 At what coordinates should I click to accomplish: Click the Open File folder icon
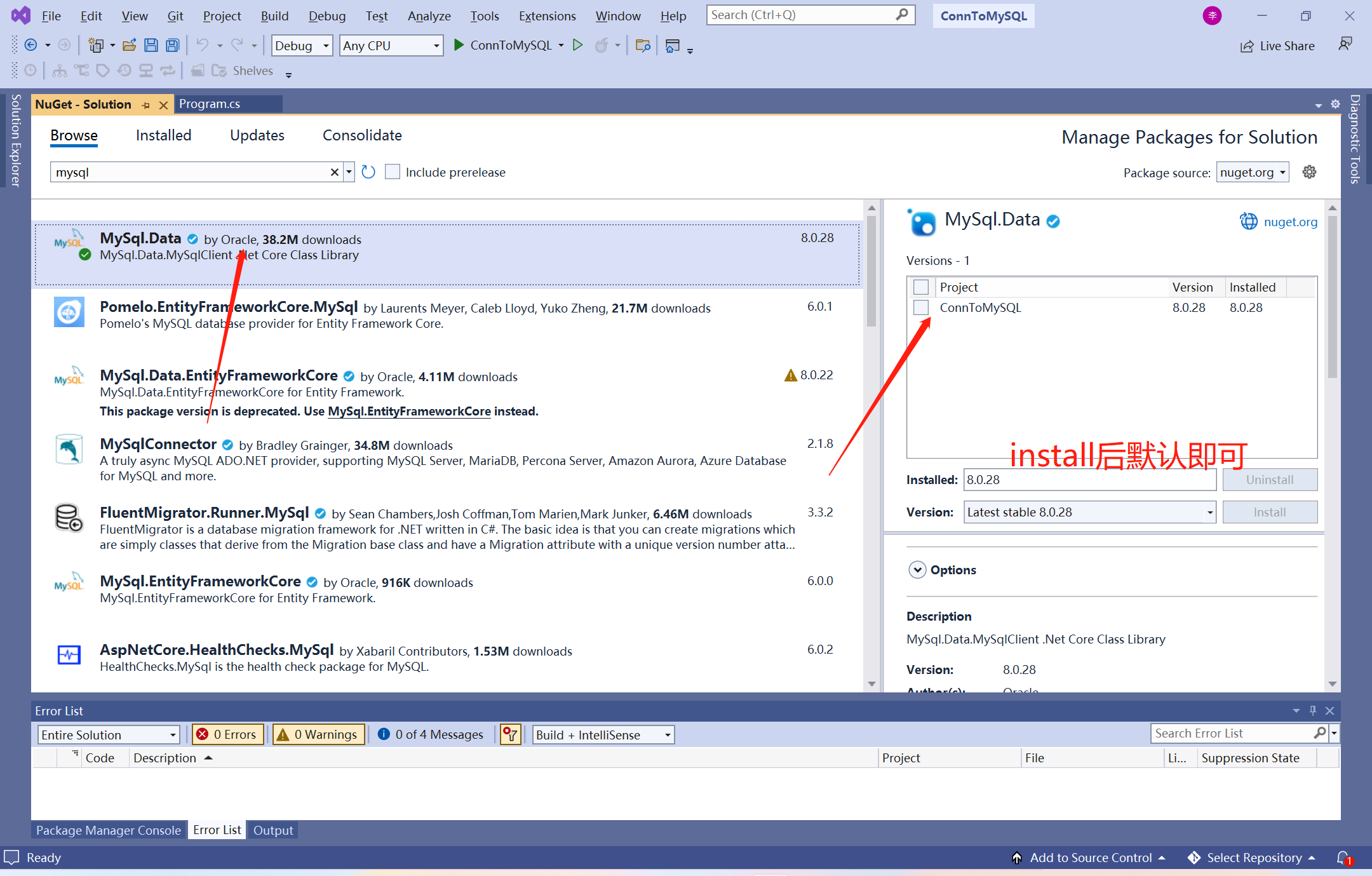coord(130,45)
